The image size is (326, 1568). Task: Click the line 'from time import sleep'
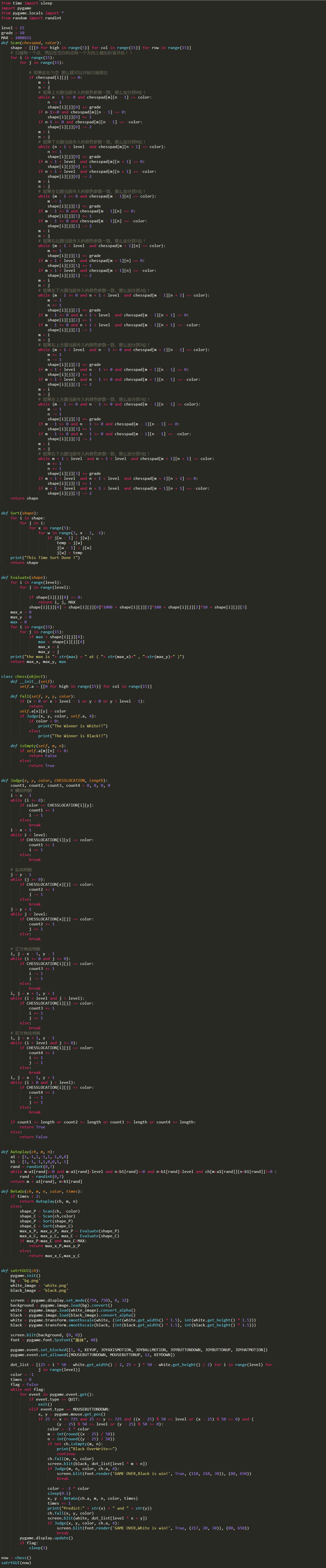[x=27, y=3]
